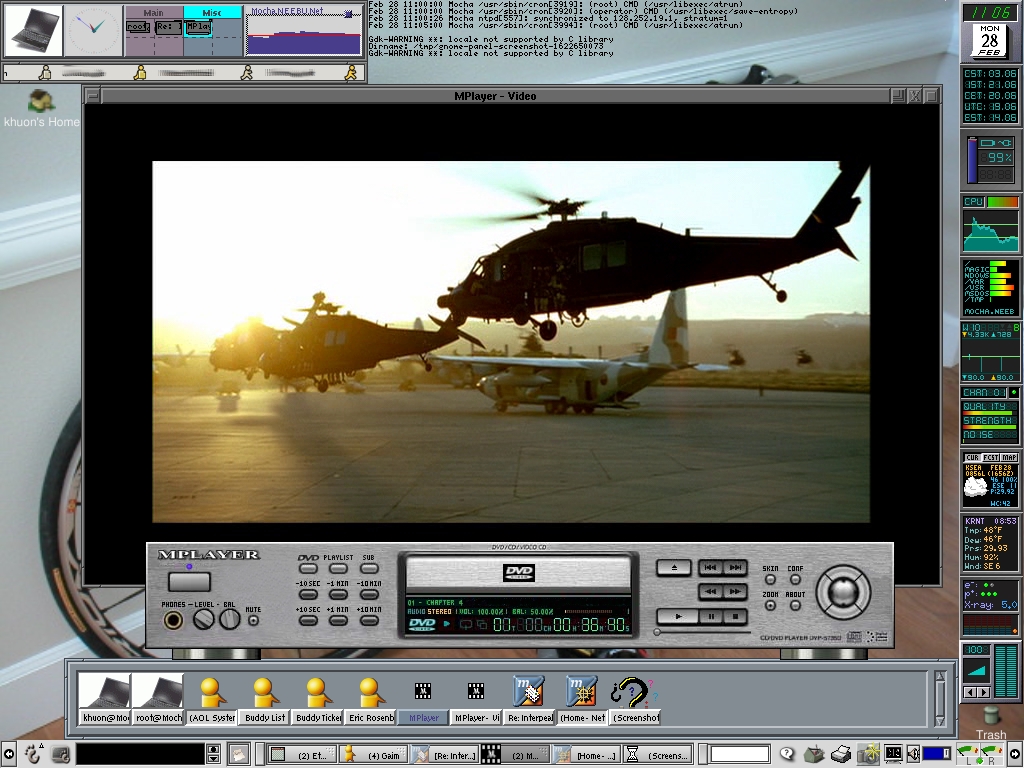
Task: Seek back with the -1 MIN button
Action: [x=338, y=594]
